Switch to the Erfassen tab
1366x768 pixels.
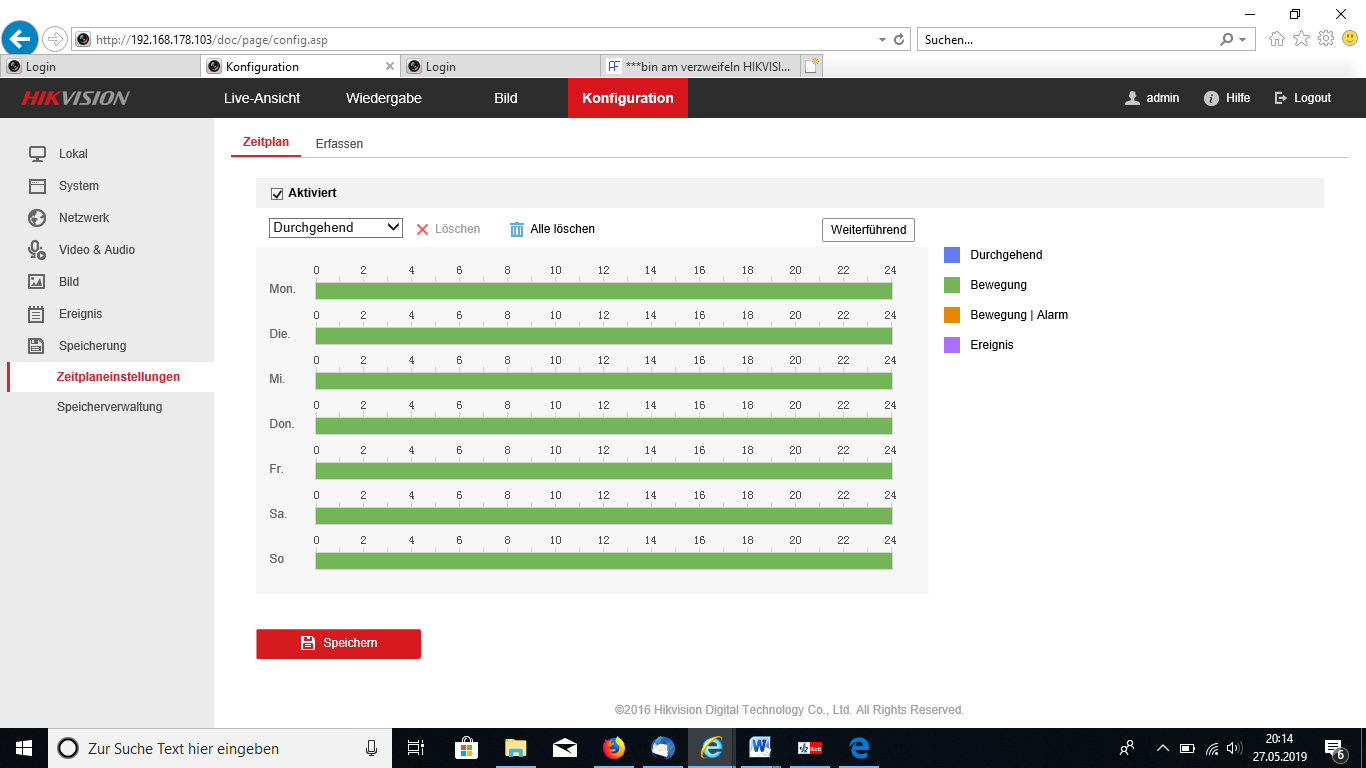[339, 144]
